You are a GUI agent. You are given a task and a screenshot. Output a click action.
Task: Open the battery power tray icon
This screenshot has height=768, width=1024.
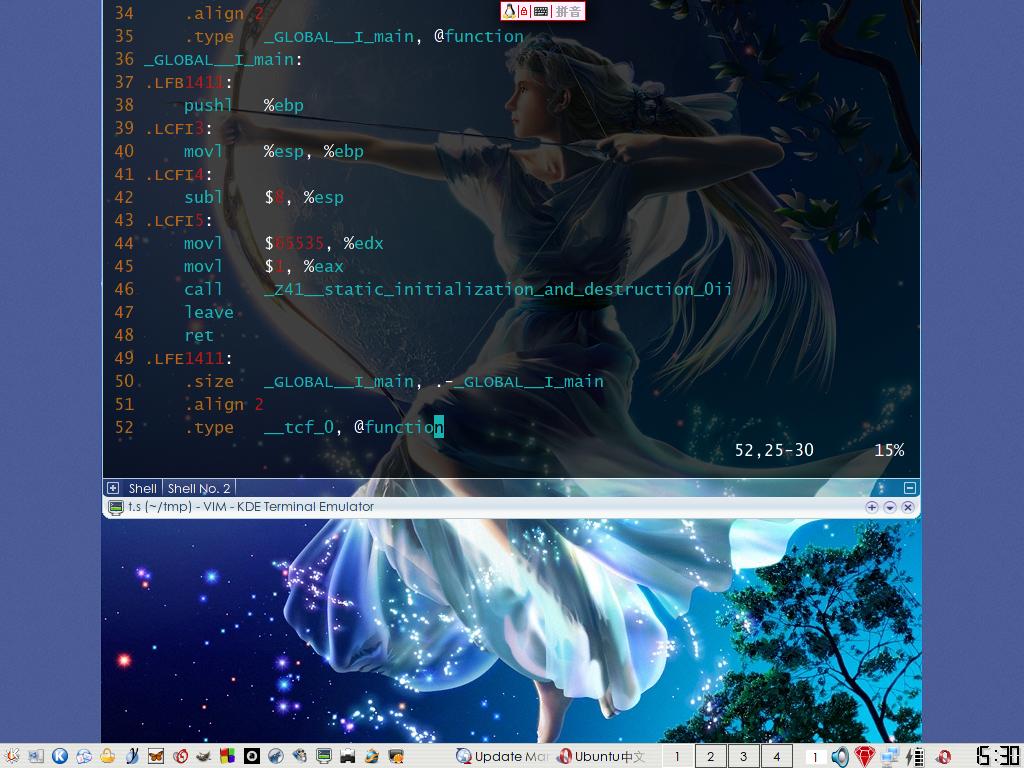point(916,756)
